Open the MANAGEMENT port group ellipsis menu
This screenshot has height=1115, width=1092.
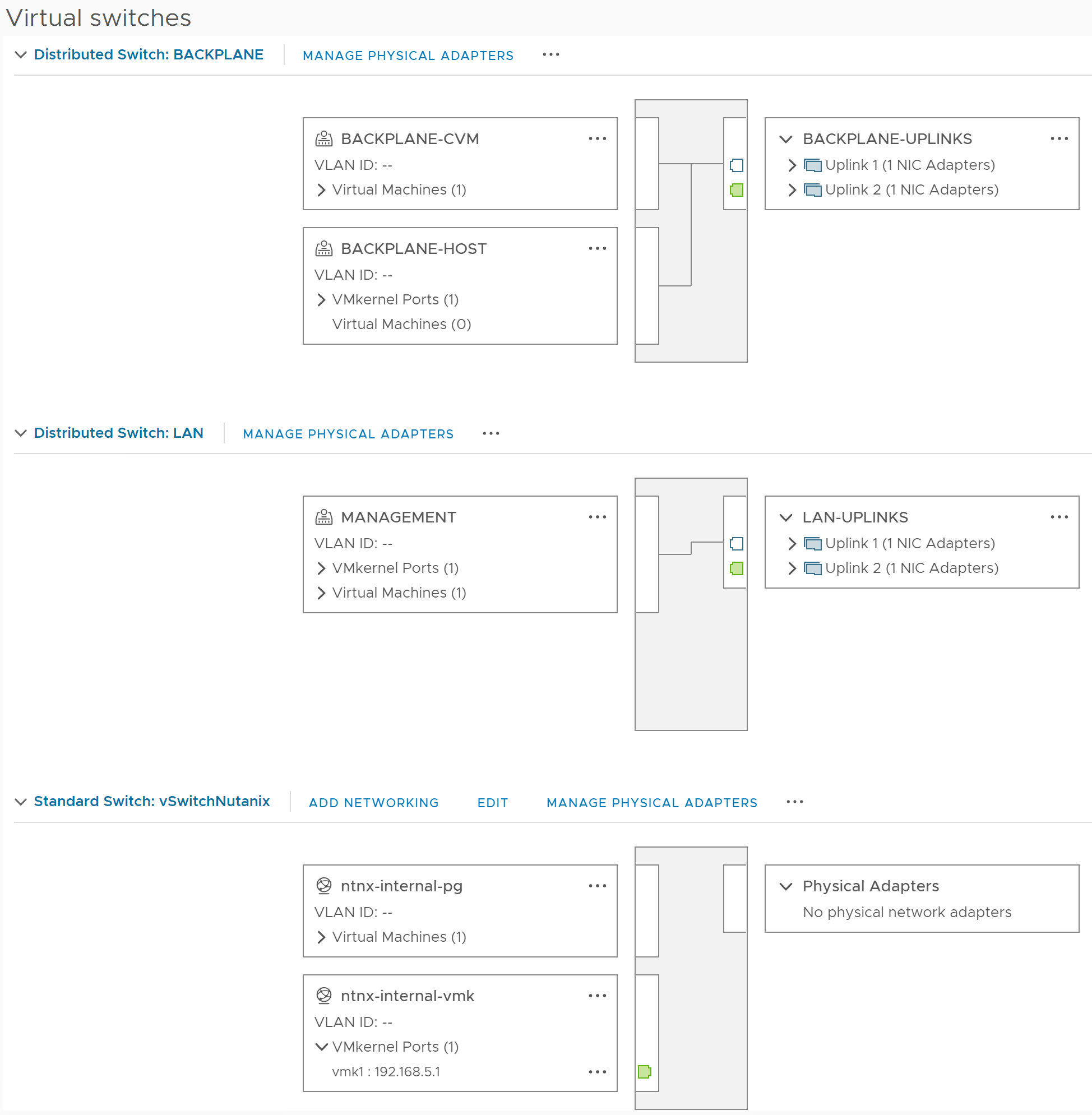coord(597,517)
